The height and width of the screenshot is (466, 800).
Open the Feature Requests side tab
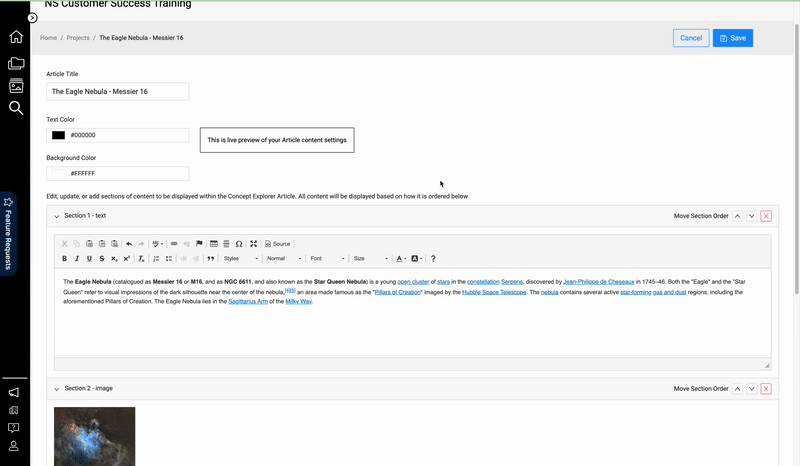point(9,234)
